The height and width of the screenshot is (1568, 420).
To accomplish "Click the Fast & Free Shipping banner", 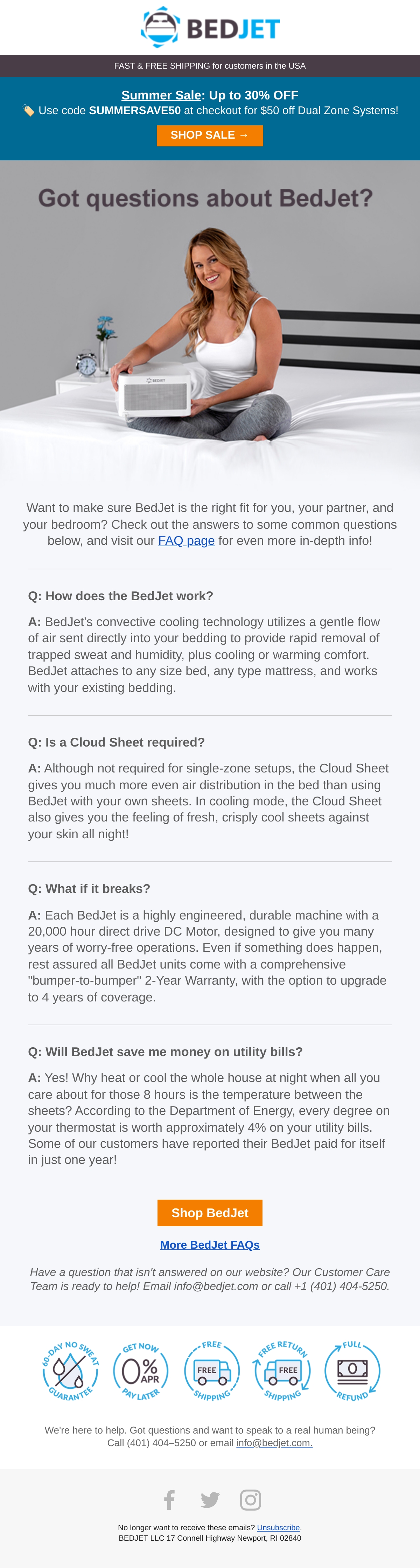I will pyautogui.click(x=210, y=66).
